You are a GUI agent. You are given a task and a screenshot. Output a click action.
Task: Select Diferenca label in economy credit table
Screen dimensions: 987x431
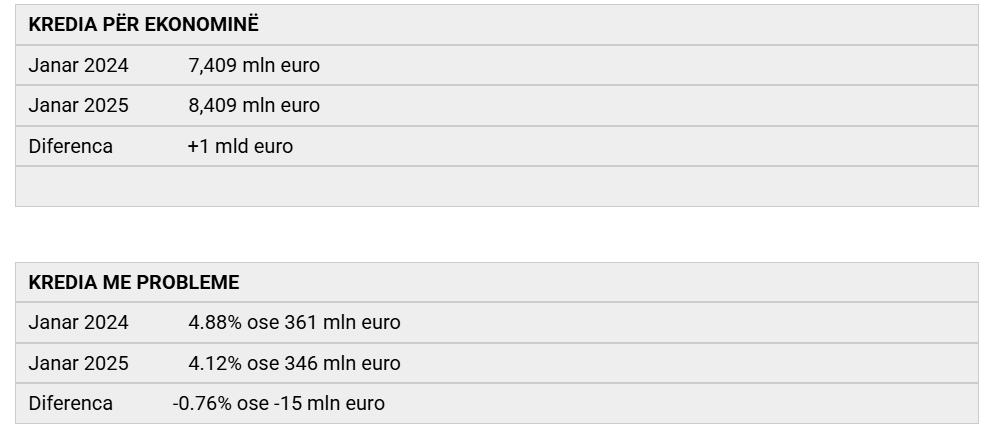(70, 147)
